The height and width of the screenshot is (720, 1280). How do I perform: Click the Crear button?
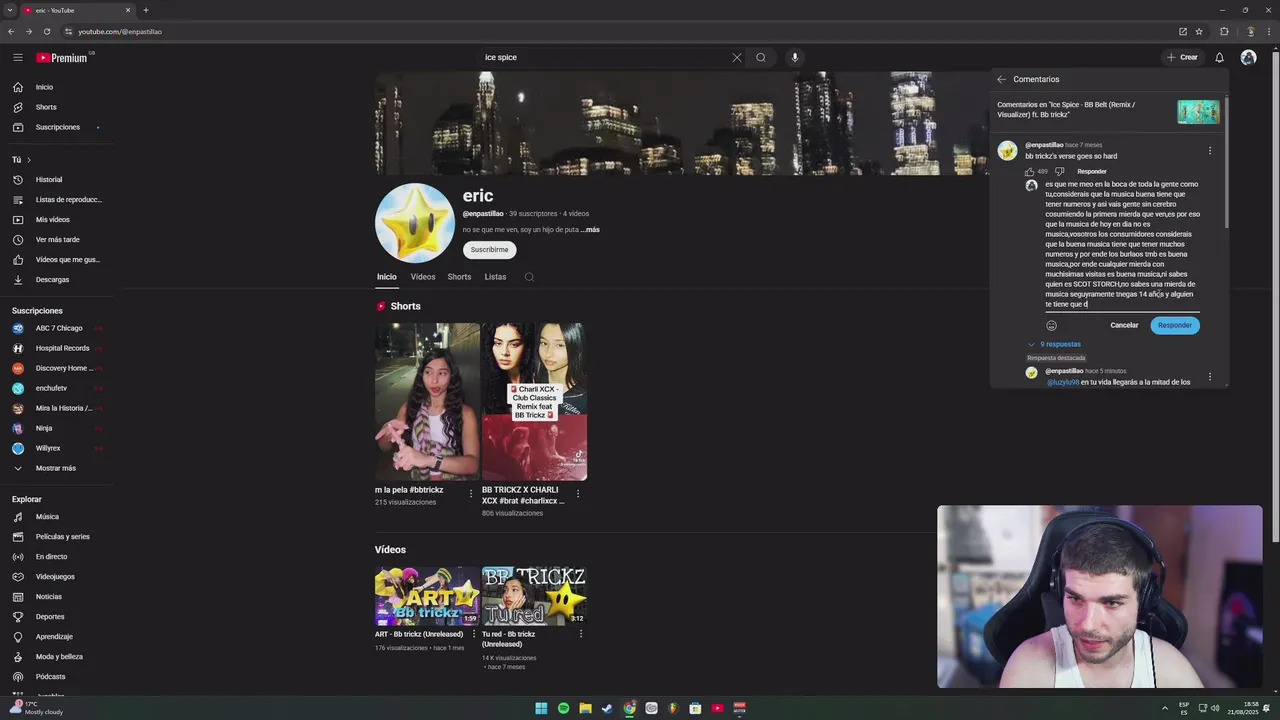click(x=1182, y=58)
